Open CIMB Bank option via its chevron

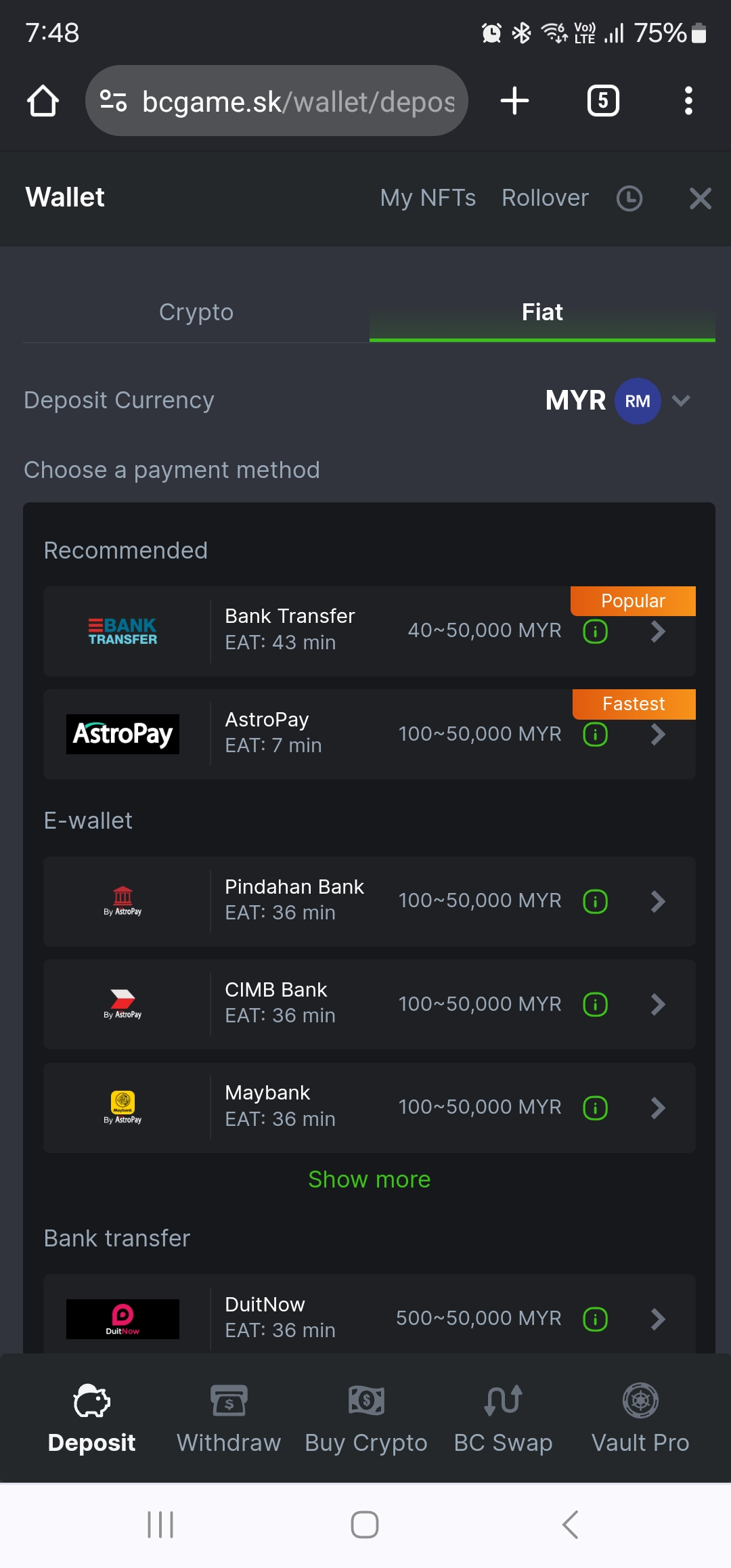point(658,1005)
